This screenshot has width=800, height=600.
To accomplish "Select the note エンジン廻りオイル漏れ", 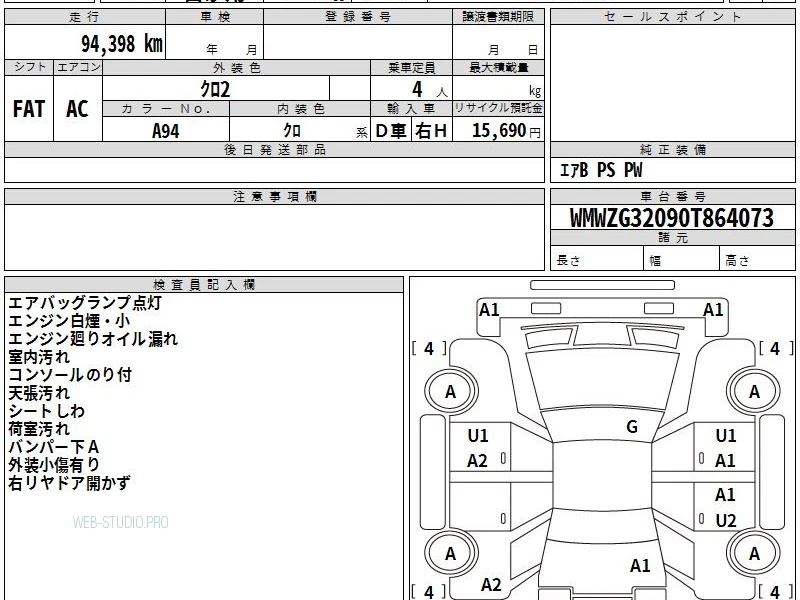I will click(x=93, y=338).
